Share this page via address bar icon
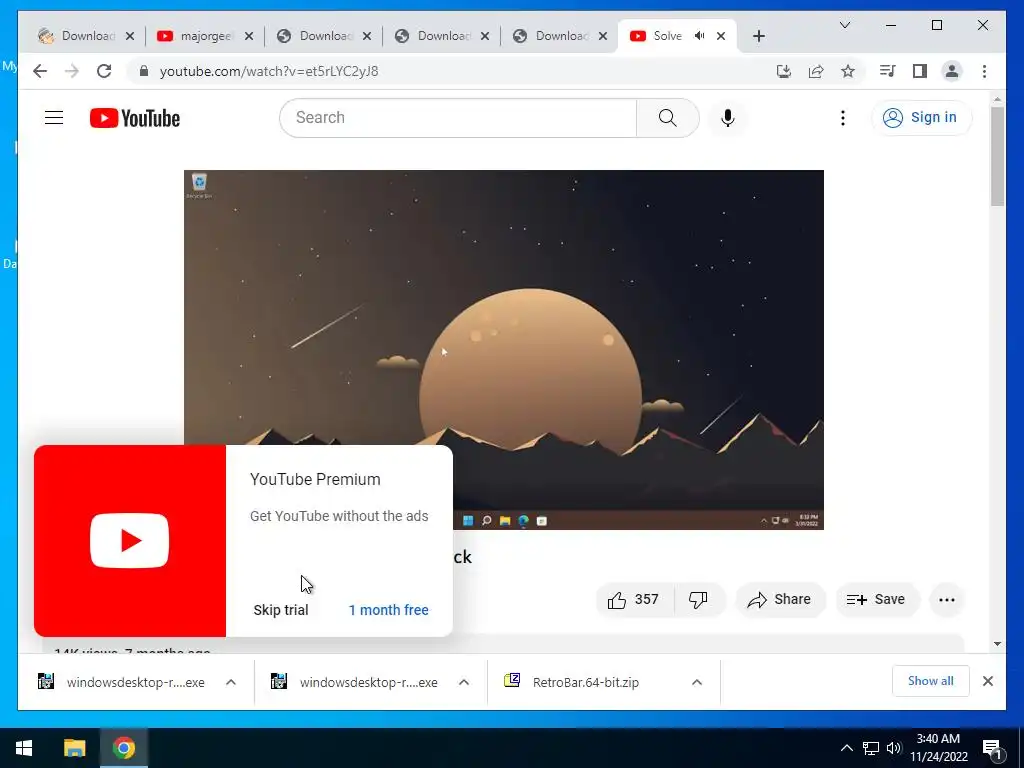This screenshot has width=1024, height=768. point(816,71)
